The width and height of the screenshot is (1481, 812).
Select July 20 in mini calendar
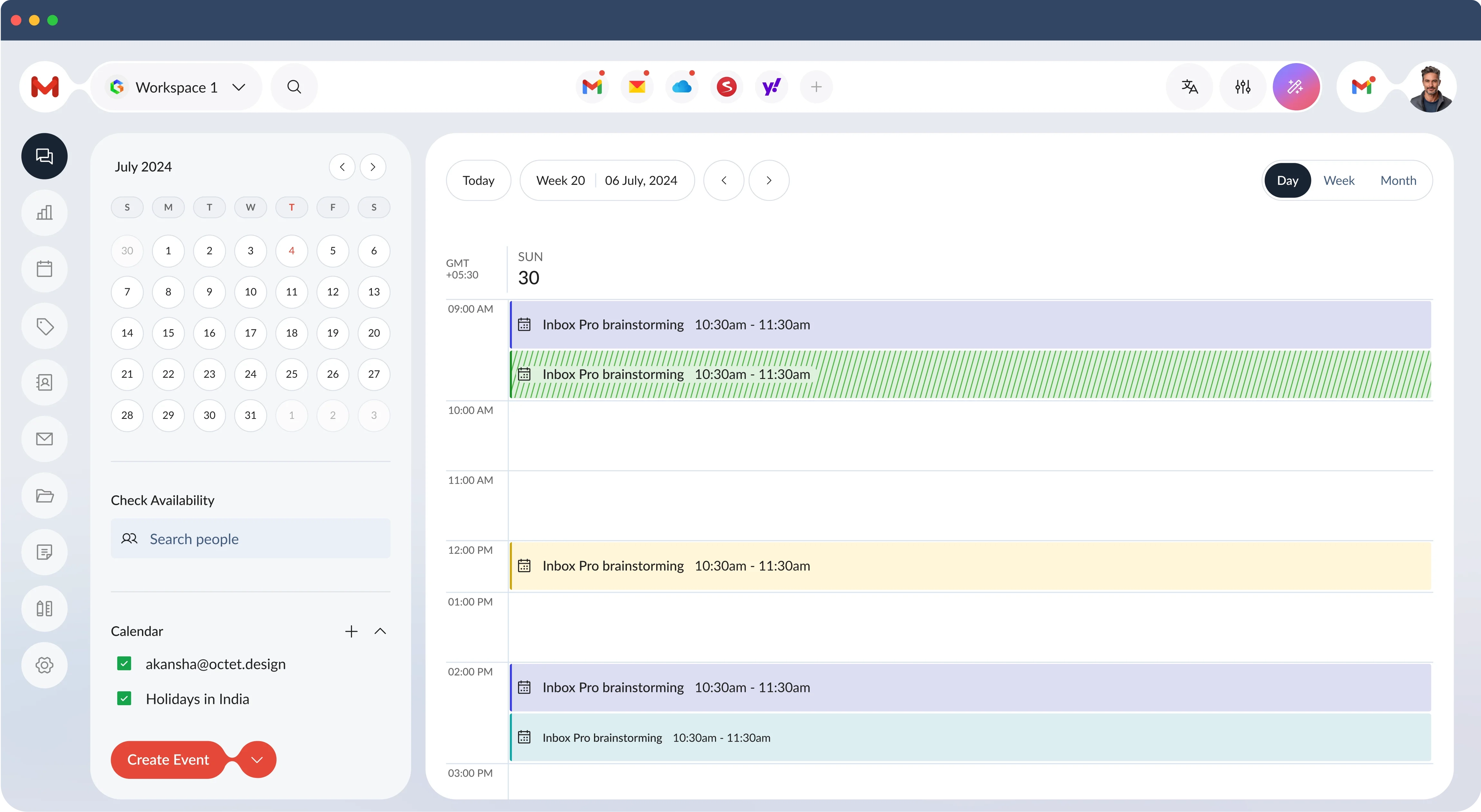tap(374, 333)
